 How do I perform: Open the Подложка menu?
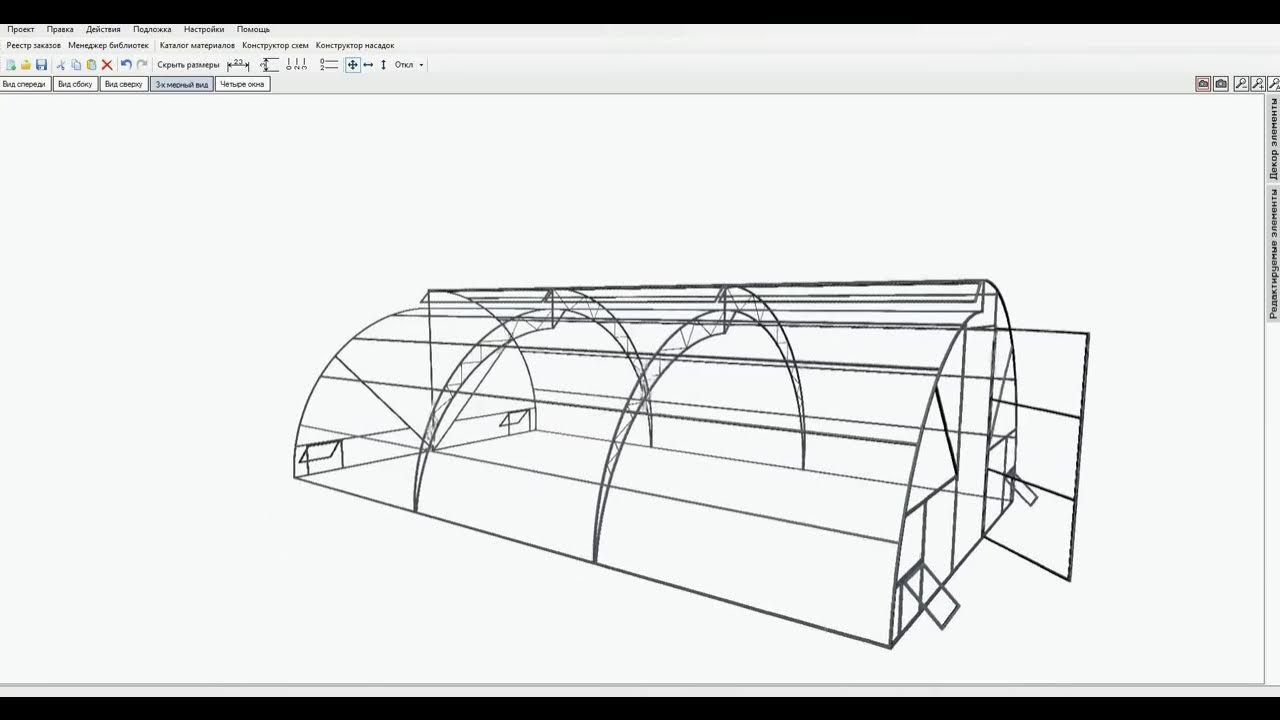(x=152, y=29)
